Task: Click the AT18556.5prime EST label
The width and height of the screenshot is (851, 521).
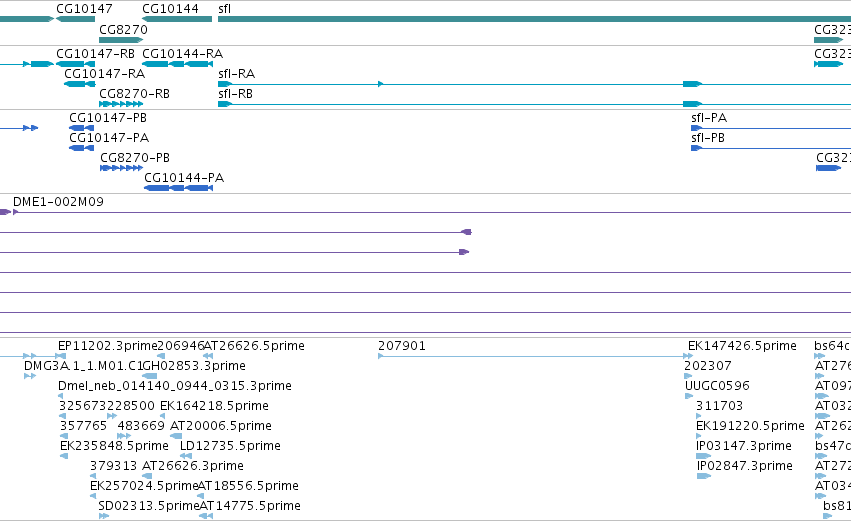Action: 248,486
